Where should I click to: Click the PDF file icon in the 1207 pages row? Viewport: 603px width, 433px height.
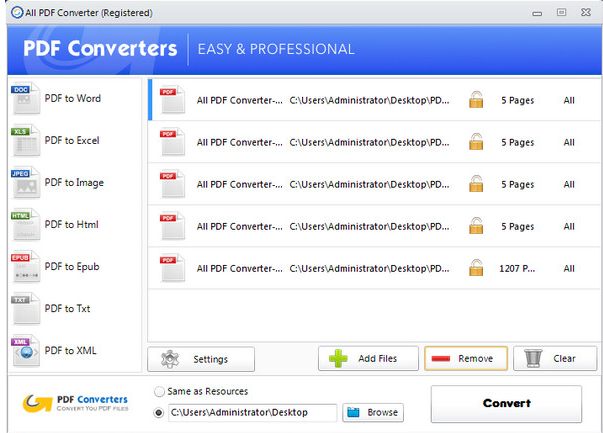[x=172, y=268]
